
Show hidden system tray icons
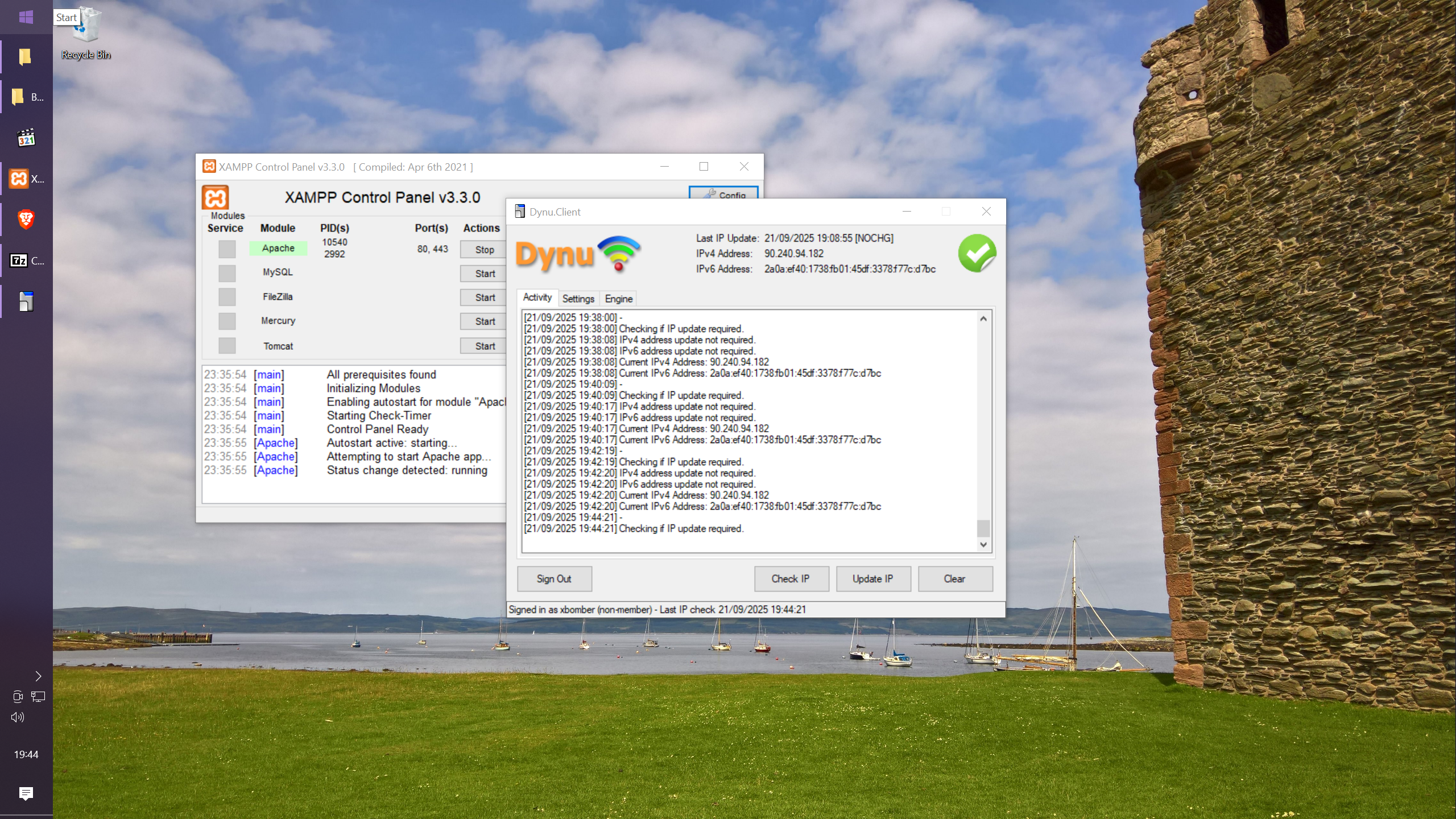38,676
